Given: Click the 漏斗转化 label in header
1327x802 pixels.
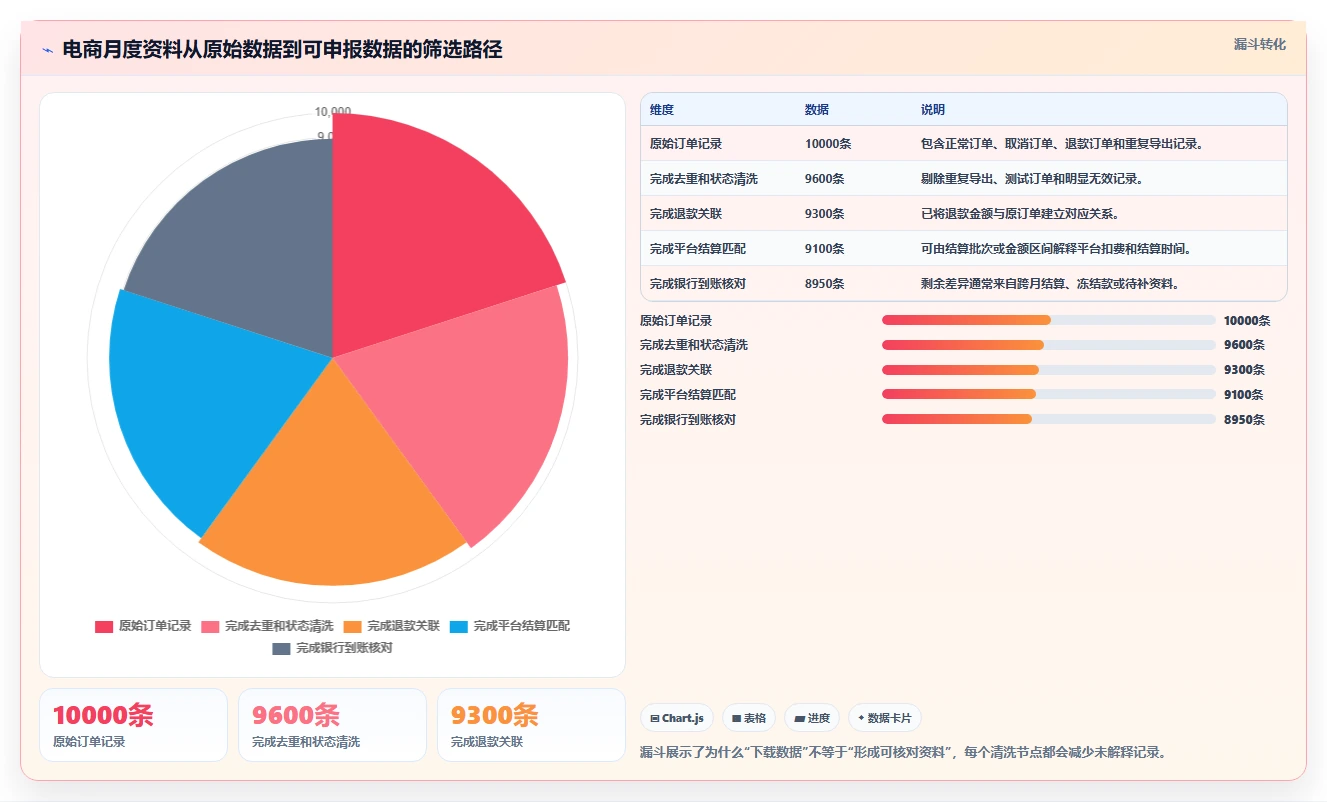Looking at the screenshot, I should 1259,44.
